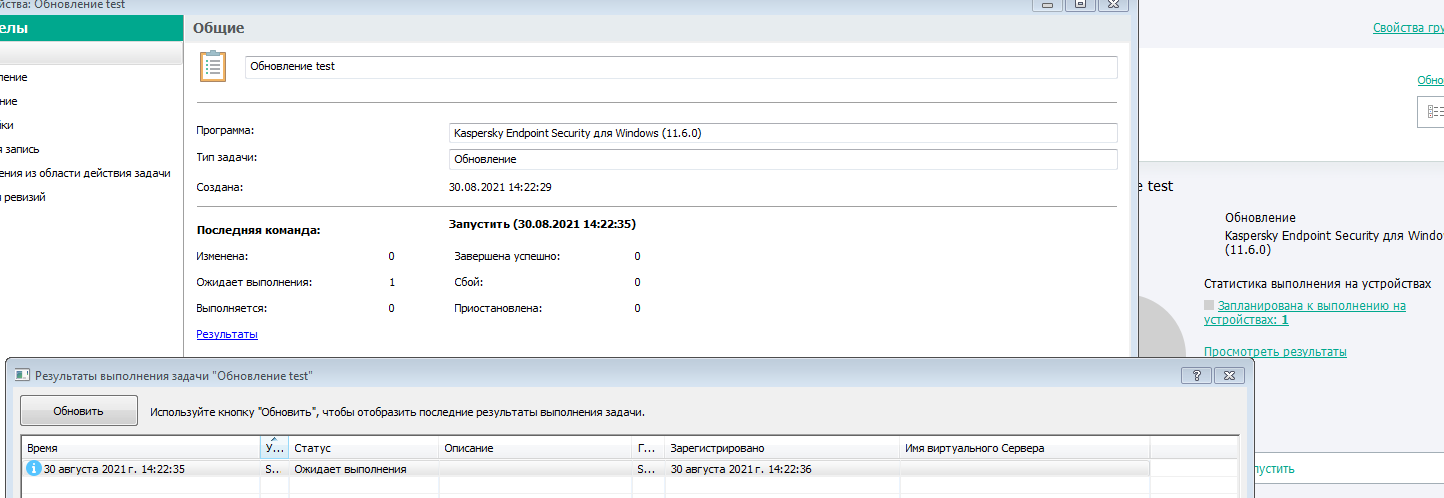The width and height of the screenshot is (1444, 498).
Task: Select the account (я запись) sidebar section
Action: point(20,149)
